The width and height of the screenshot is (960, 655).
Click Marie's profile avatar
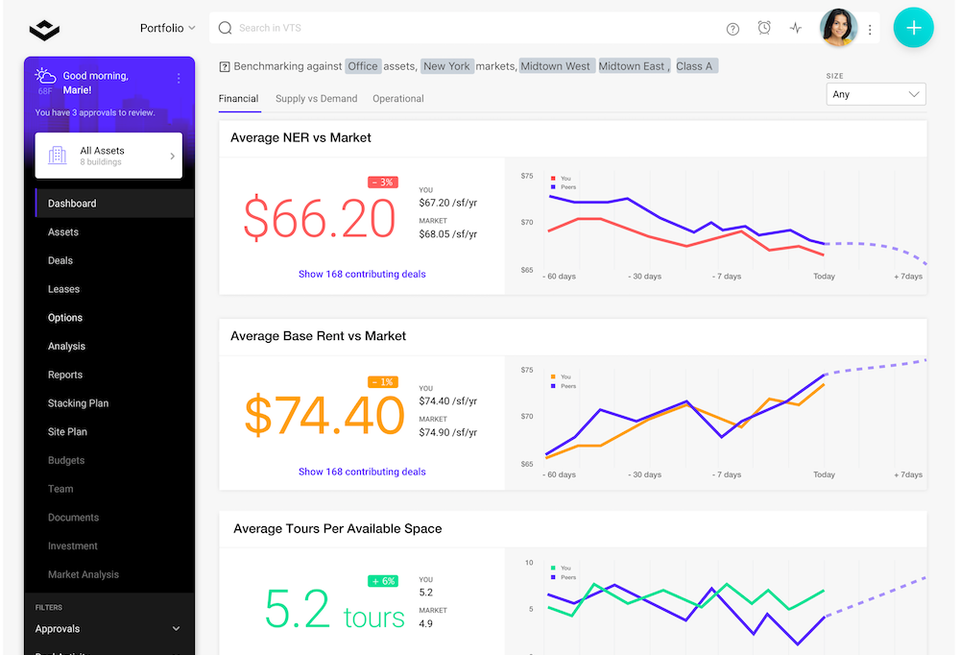pyautogui.click(x=838, y=28)
